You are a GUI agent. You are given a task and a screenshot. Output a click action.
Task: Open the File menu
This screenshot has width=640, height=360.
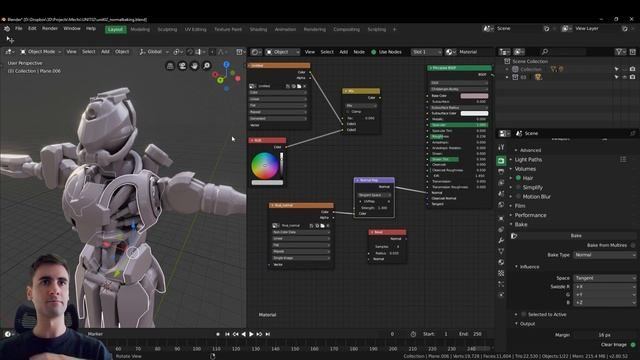[x=19, y=29]
